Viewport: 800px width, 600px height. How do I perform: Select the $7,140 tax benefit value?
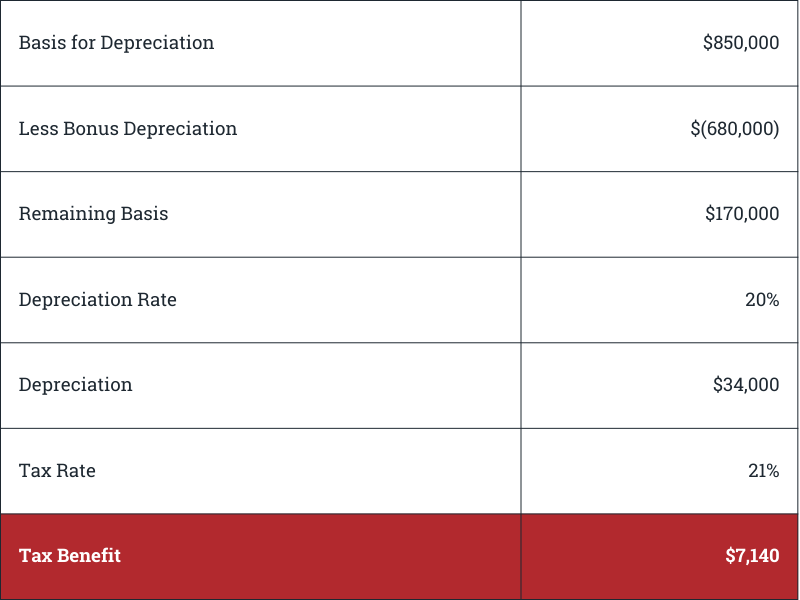coord(752,556)
